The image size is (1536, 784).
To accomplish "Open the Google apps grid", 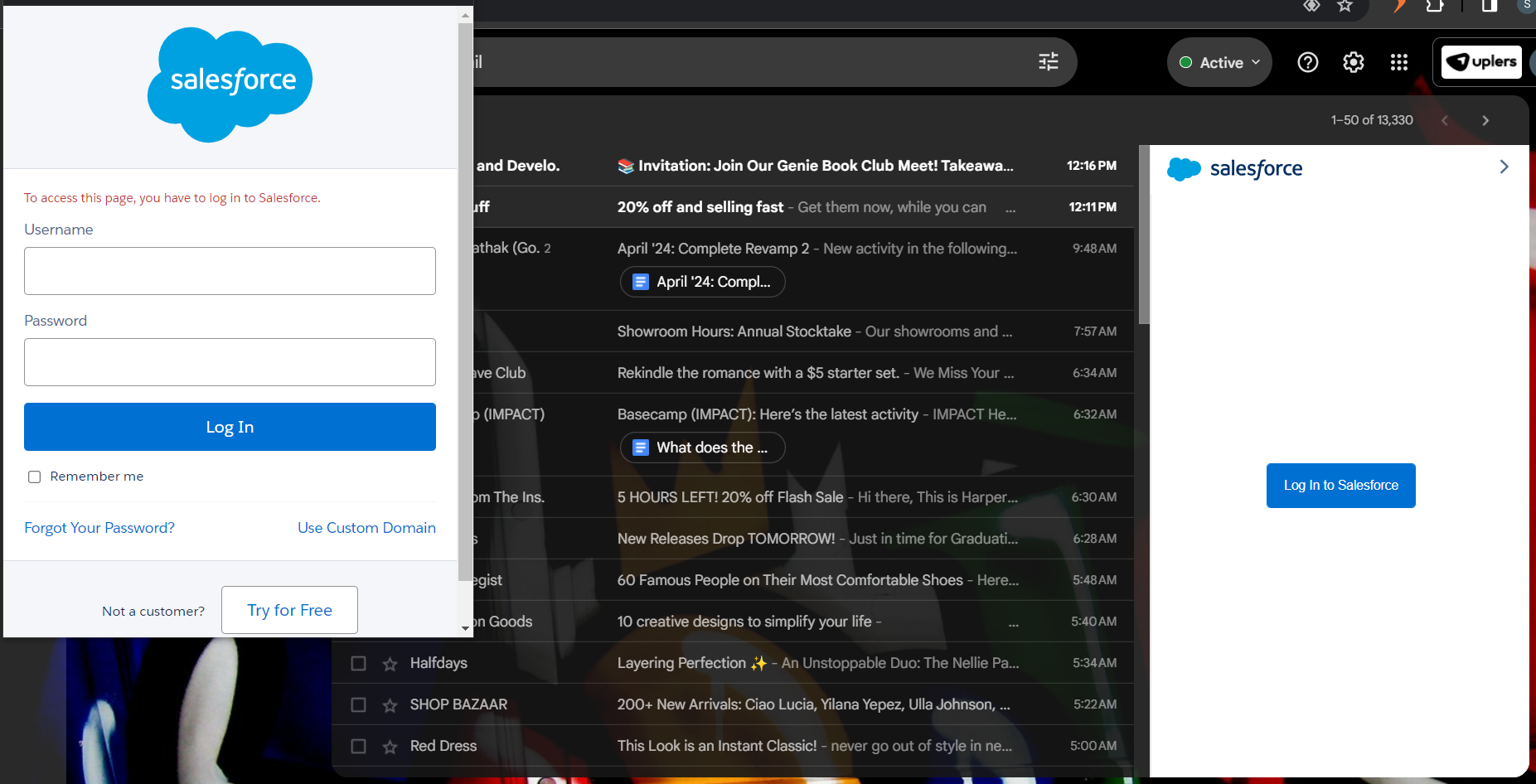I will pyautogui.click(x=1399, y=62).
